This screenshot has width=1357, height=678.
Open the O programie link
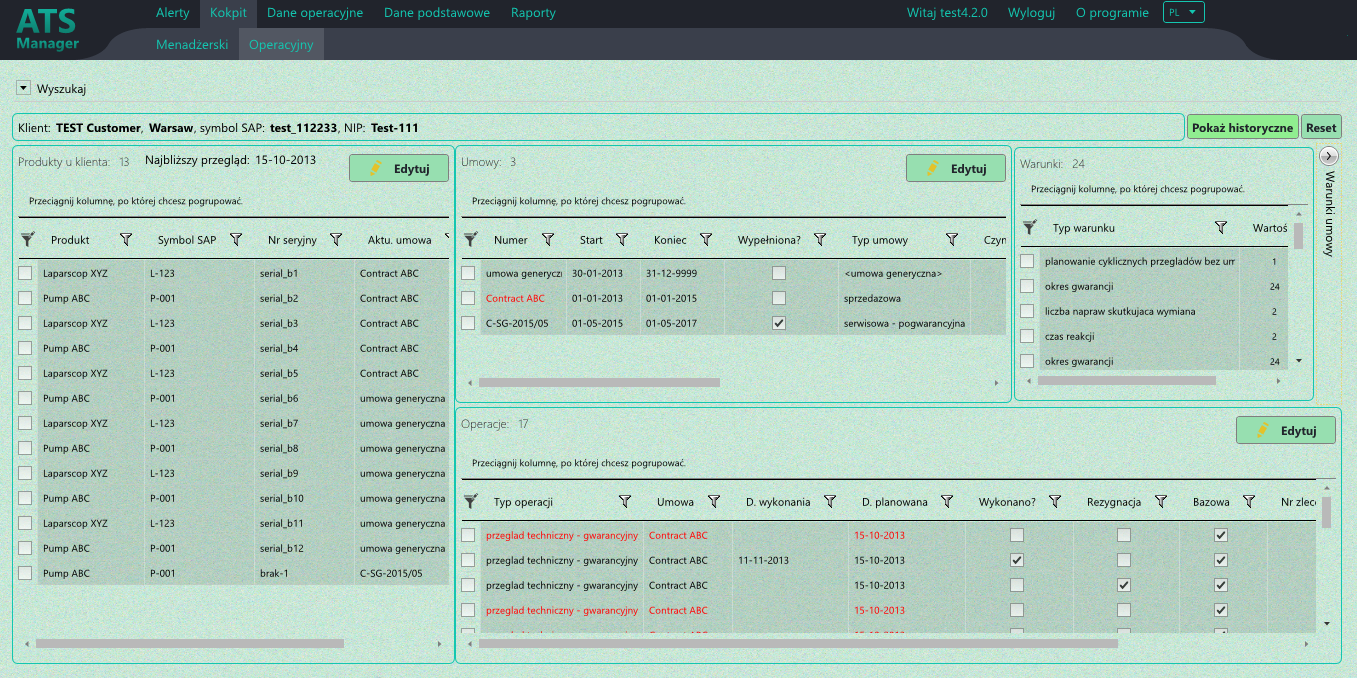pyautogui.click(x=1112, y=13)
